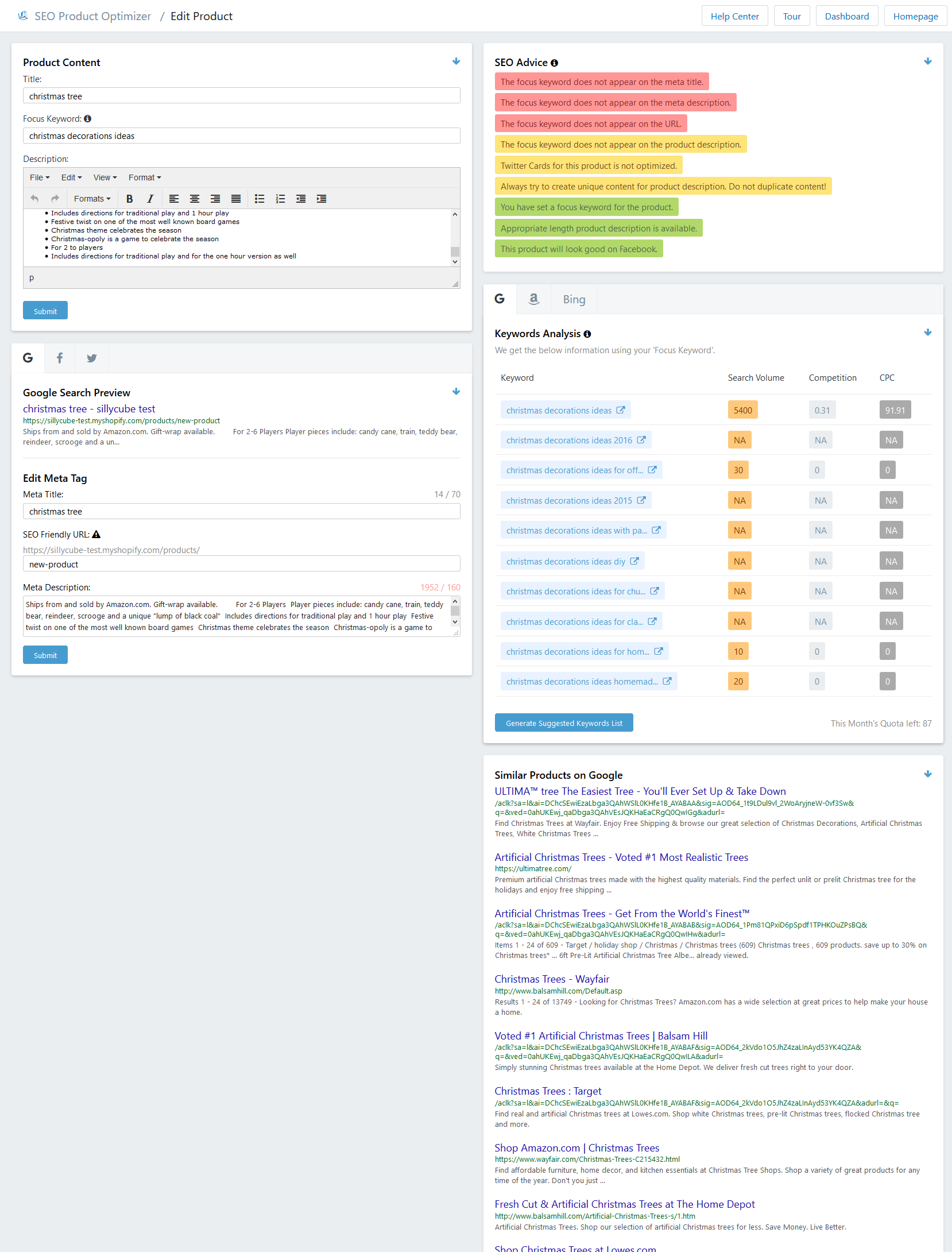
Task: Collapse the Product Content panel
Action: (456, 61)
